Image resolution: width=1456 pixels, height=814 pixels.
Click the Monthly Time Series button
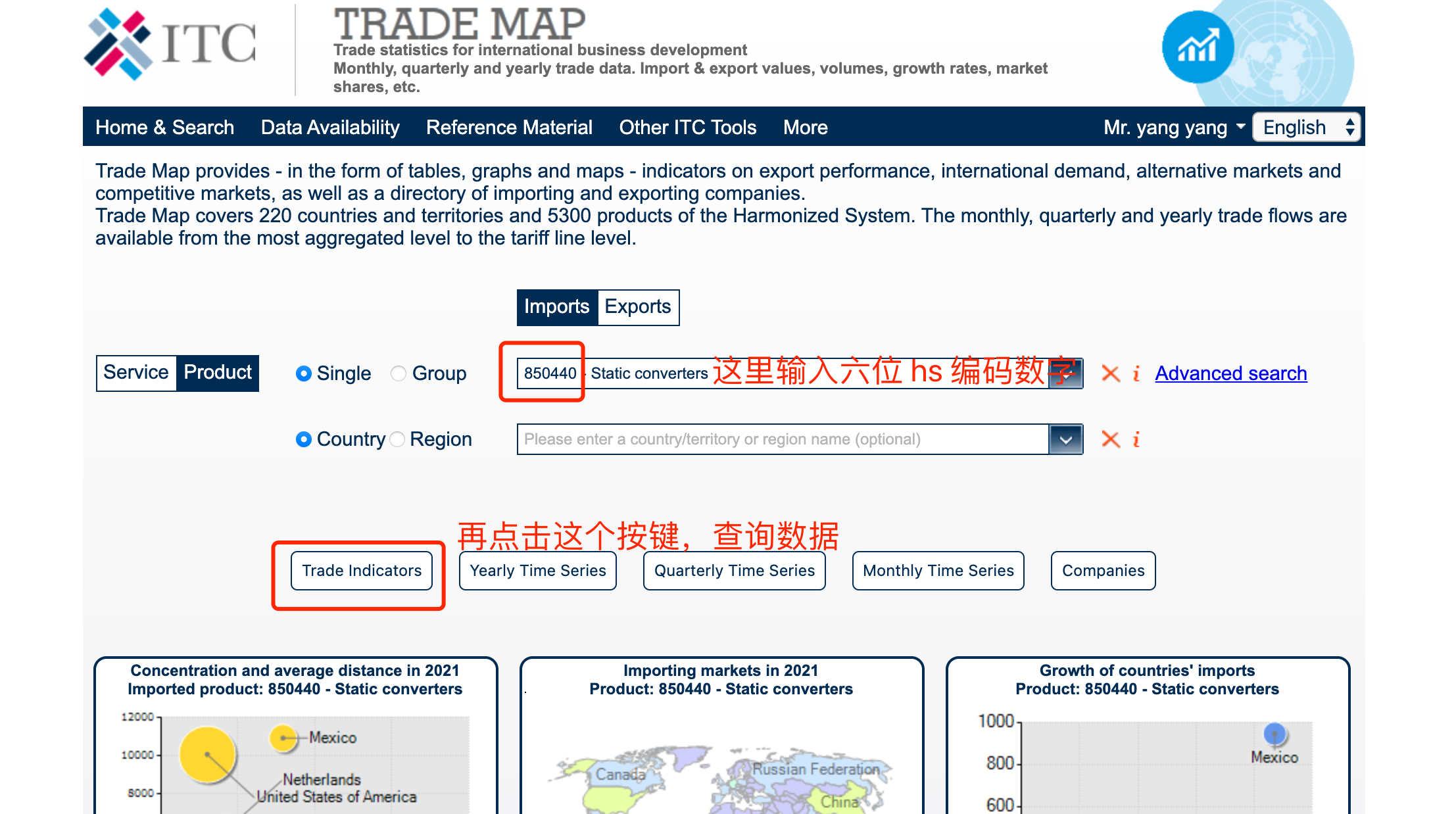(x=938, y=571)
